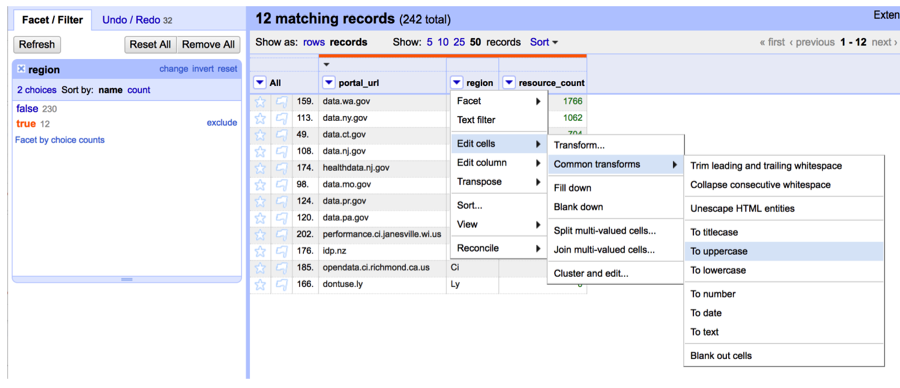Switch to the Facet / Filter tab

click(52, 20)
